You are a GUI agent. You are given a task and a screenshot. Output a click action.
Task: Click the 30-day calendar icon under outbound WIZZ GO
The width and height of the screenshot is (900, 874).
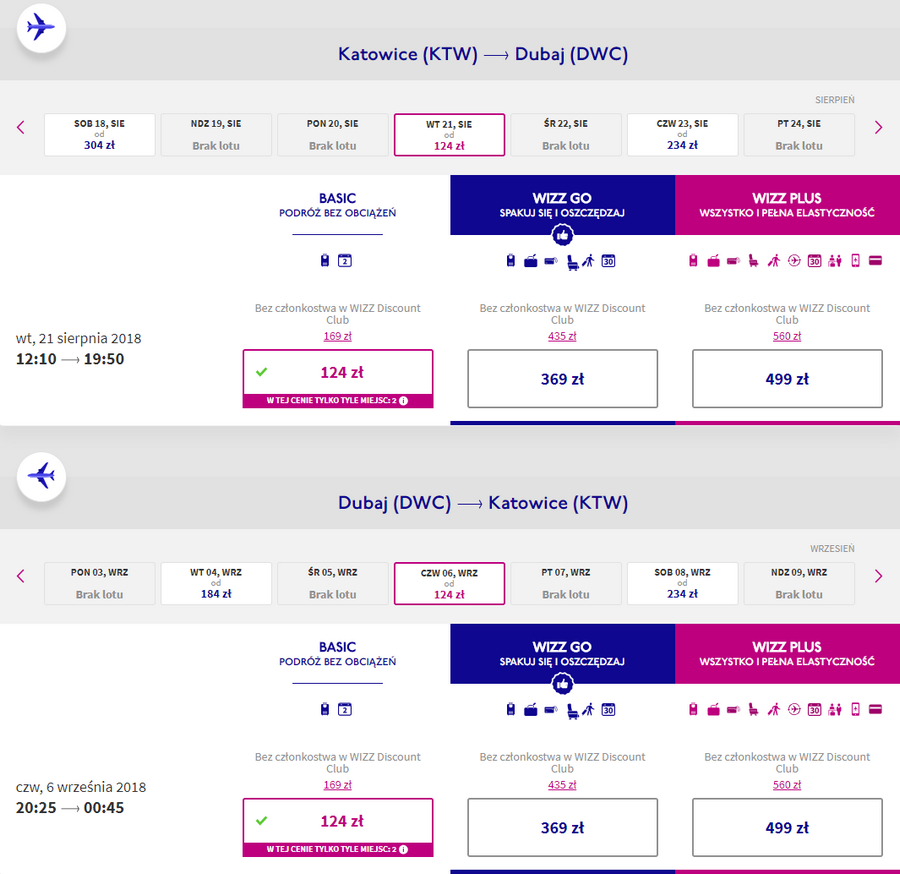(x=608, y=261)
